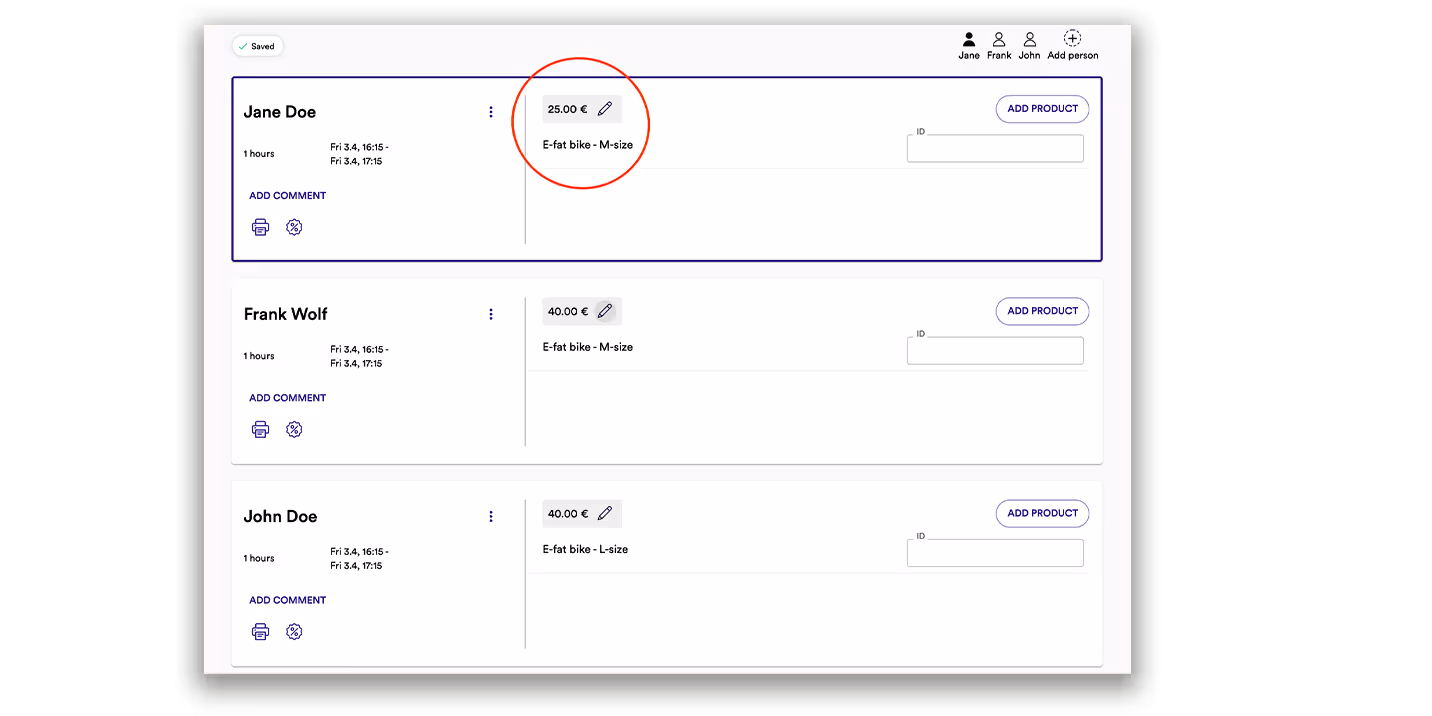
Task: Click the Frank Wolf name heading
Action: (x=286, y=314)
